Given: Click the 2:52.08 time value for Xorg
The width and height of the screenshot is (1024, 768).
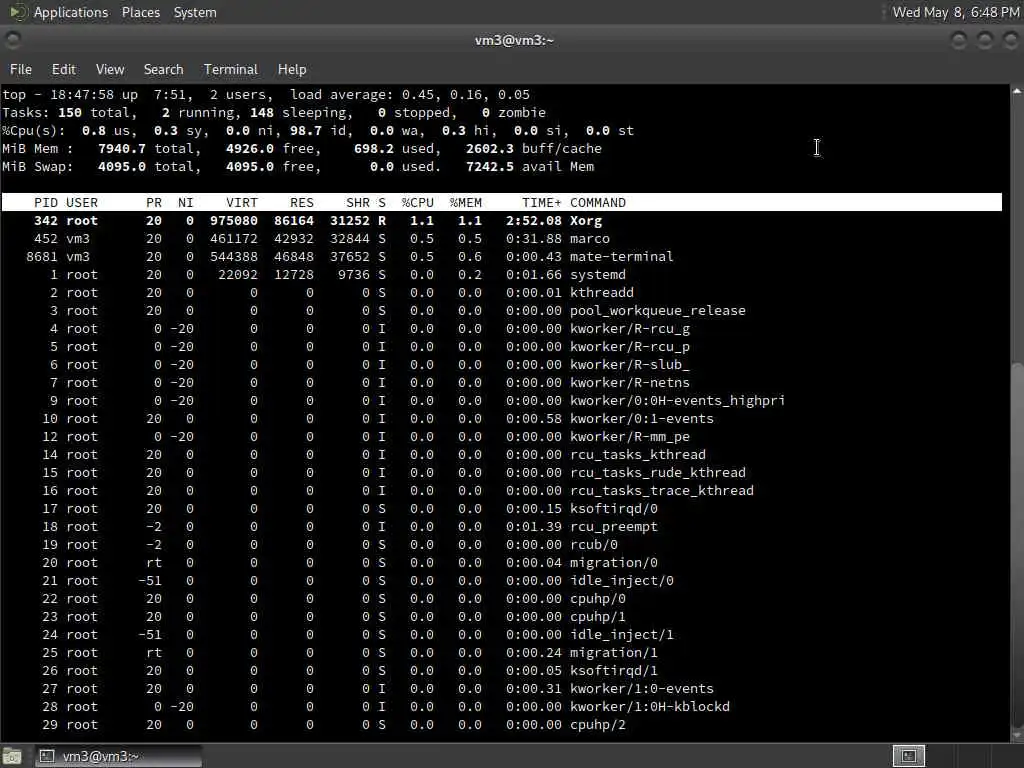Looking at the screenshot, I should coord(534,221).
